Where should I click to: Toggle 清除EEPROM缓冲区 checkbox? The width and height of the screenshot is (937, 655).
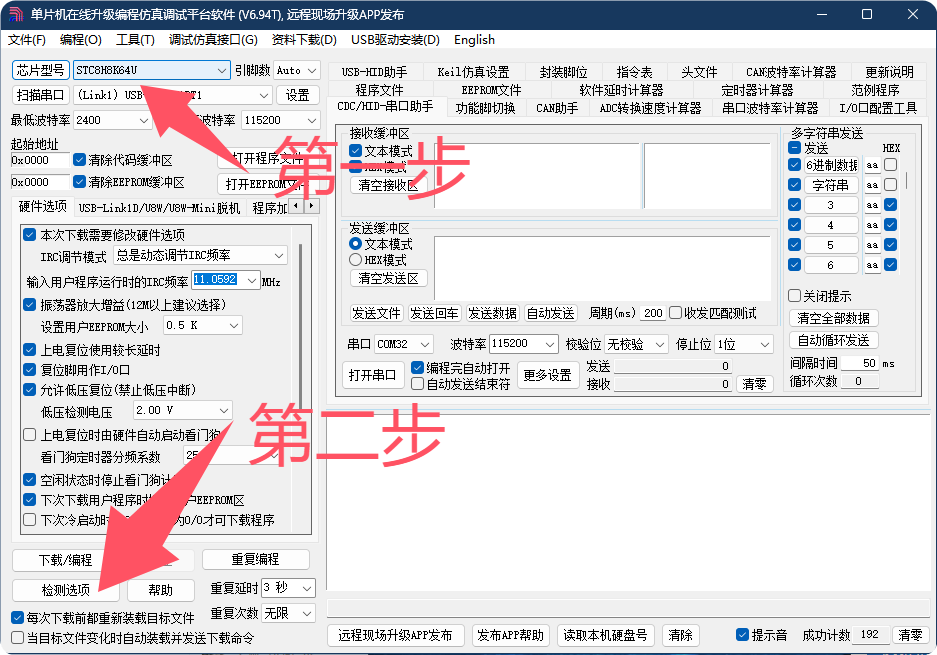(79, 181)
